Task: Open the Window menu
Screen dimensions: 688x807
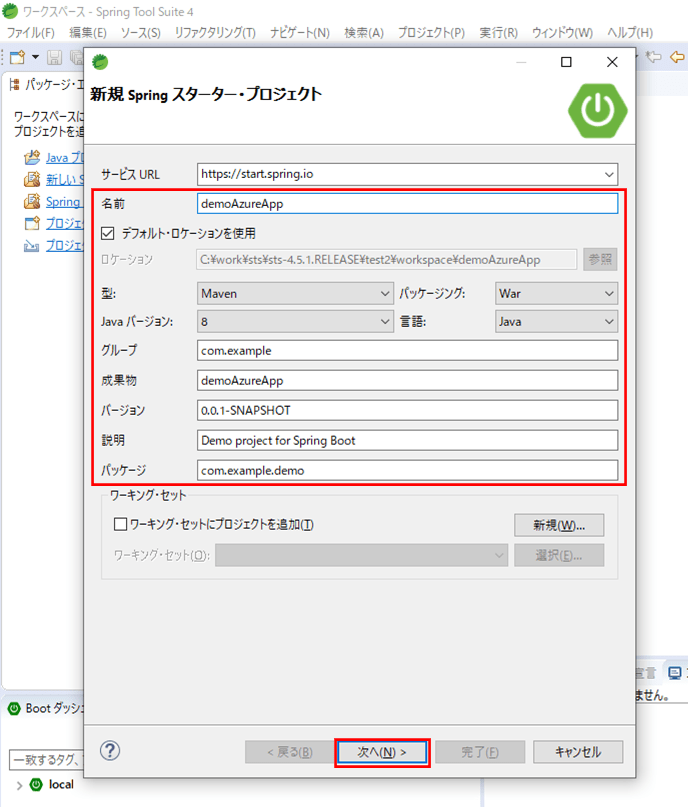Action: pos(562,33)
